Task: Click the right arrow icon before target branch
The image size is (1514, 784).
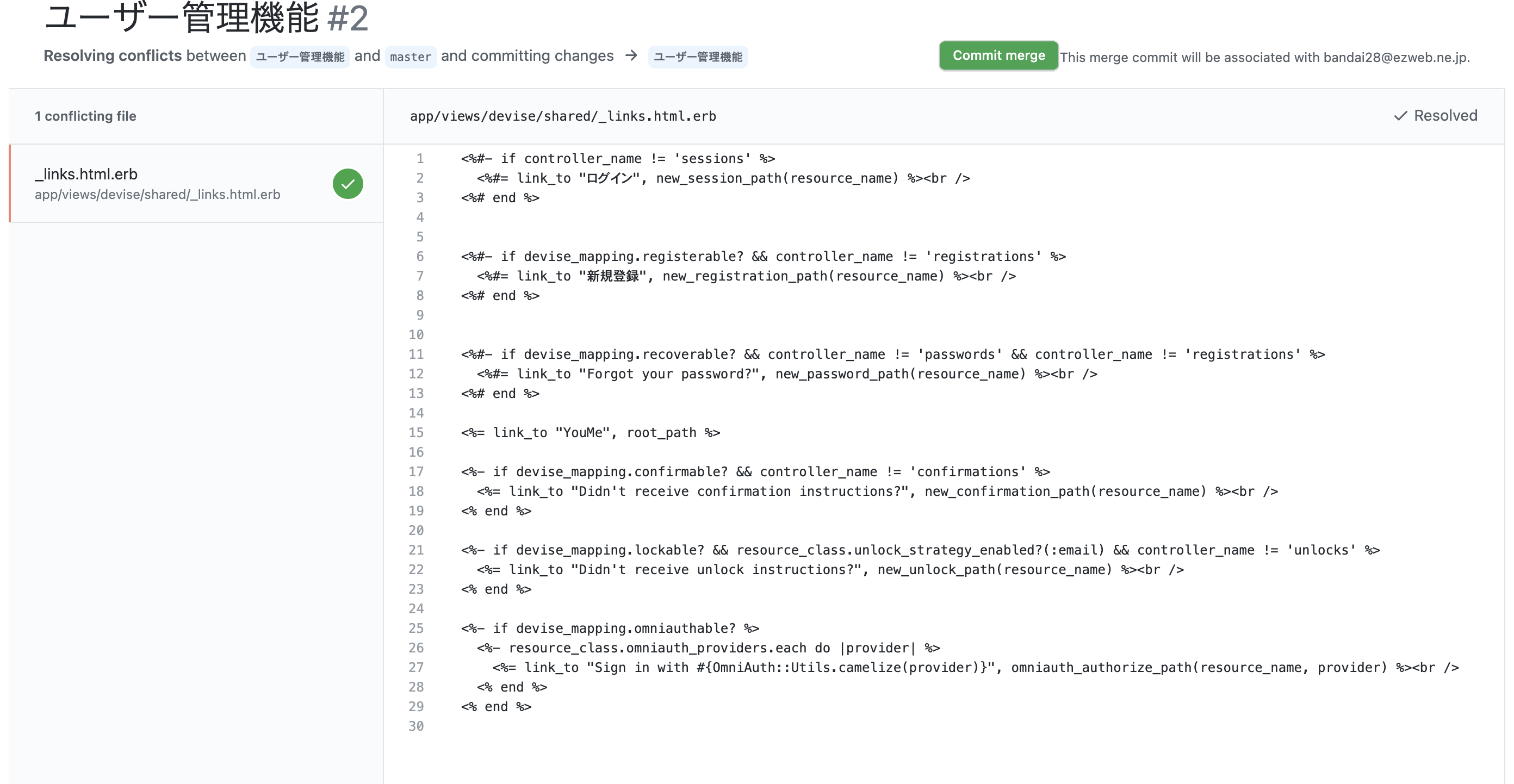Action: pyautogui.click(x=631, y=56)
